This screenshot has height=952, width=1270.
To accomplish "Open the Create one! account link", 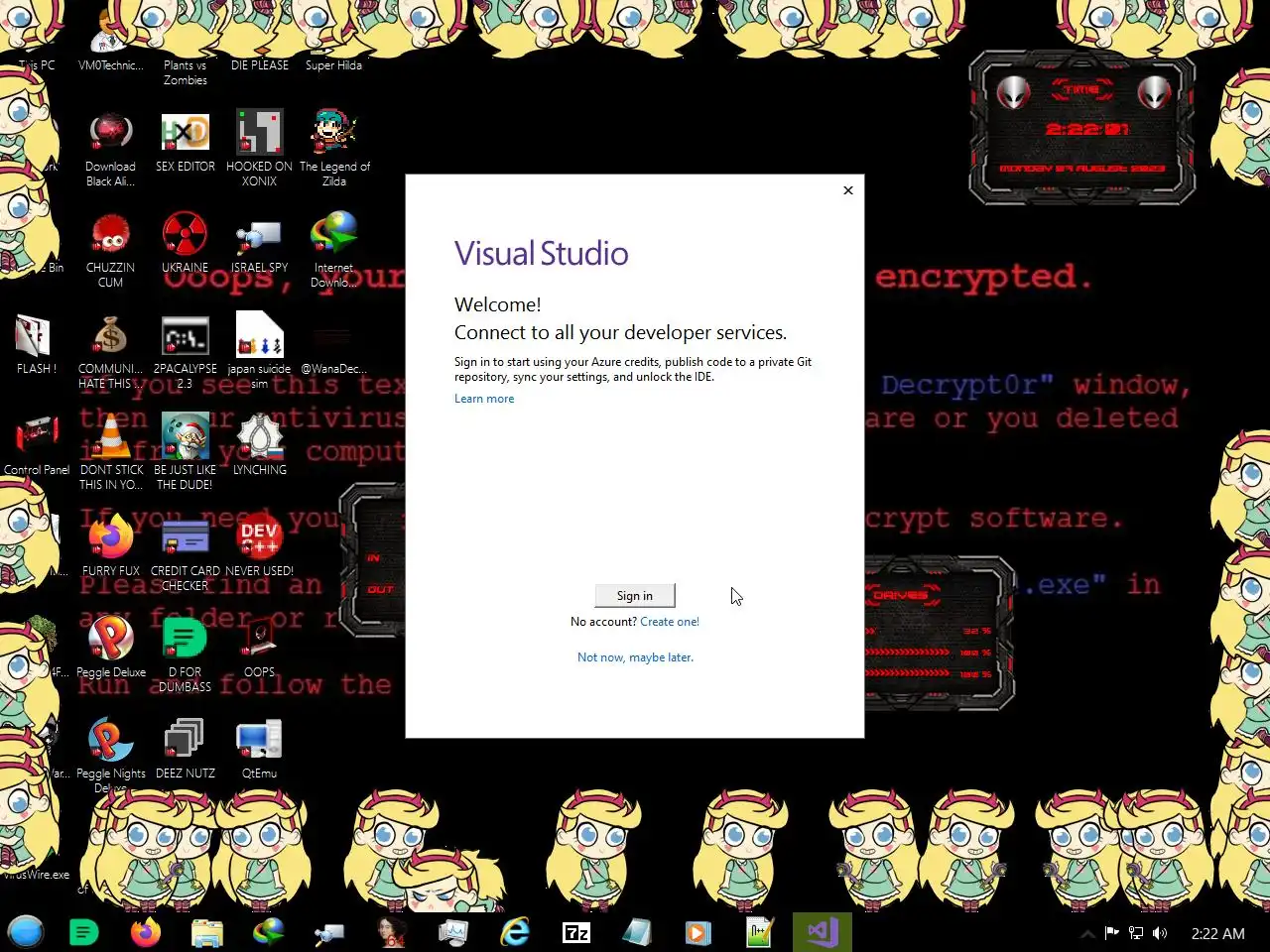I will (x=670, y=622).
